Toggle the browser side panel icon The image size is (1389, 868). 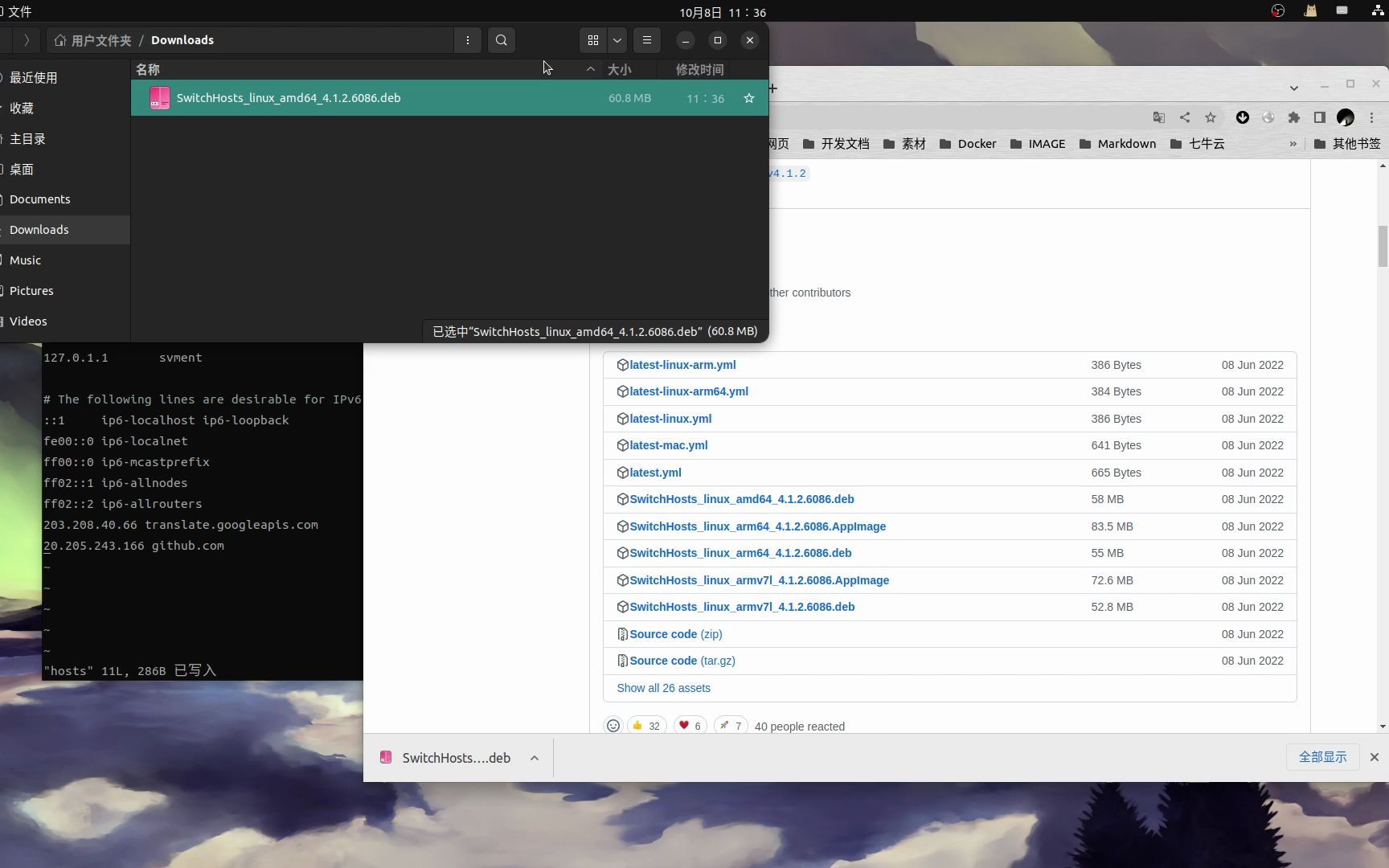[1320, 117]
